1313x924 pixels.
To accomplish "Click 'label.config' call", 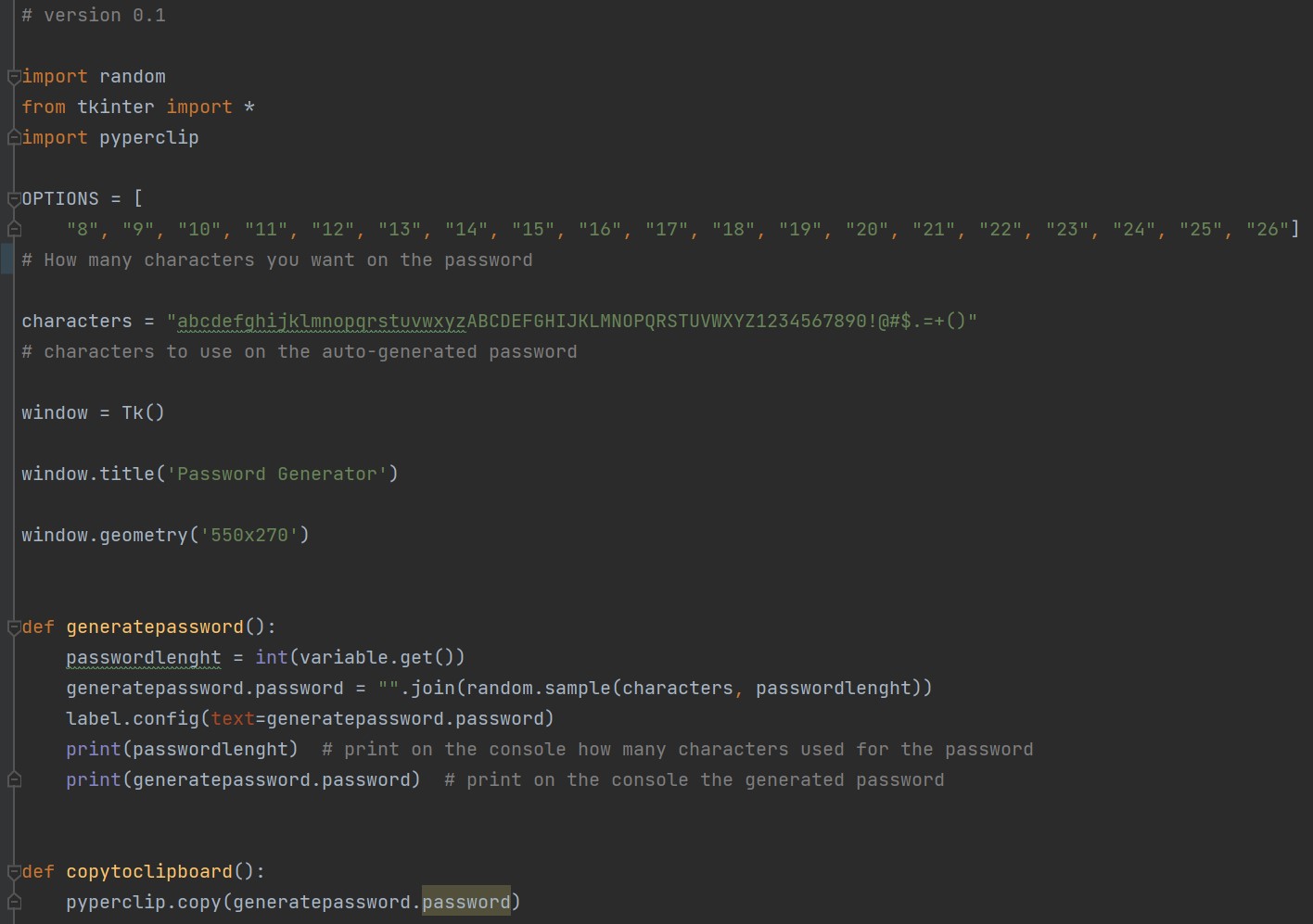I will 133,719.
